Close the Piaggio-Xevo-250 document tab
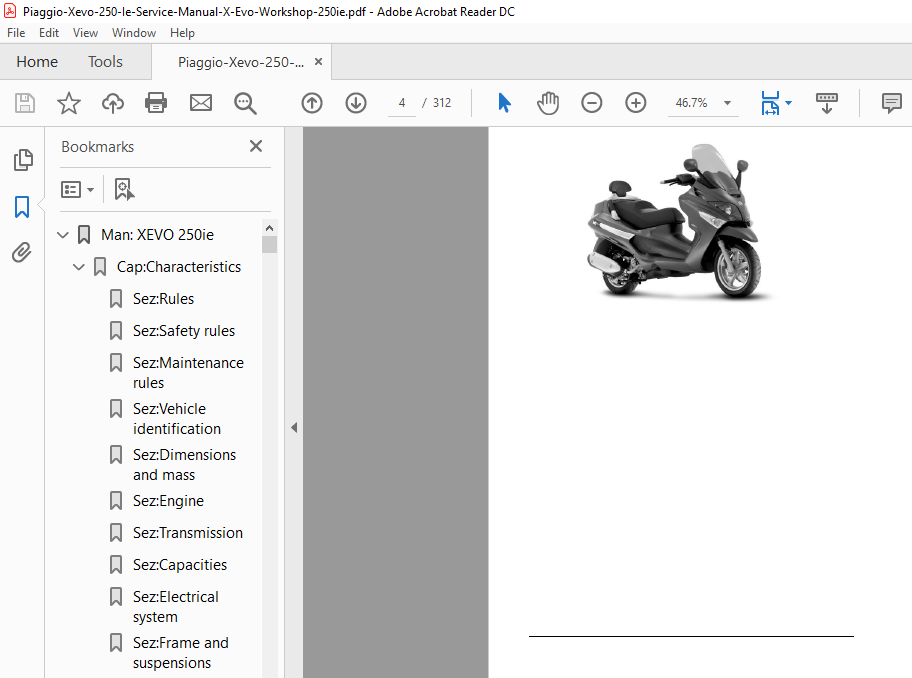The width and height of the screenshot is (912, 678). click(x=318, y=62)
